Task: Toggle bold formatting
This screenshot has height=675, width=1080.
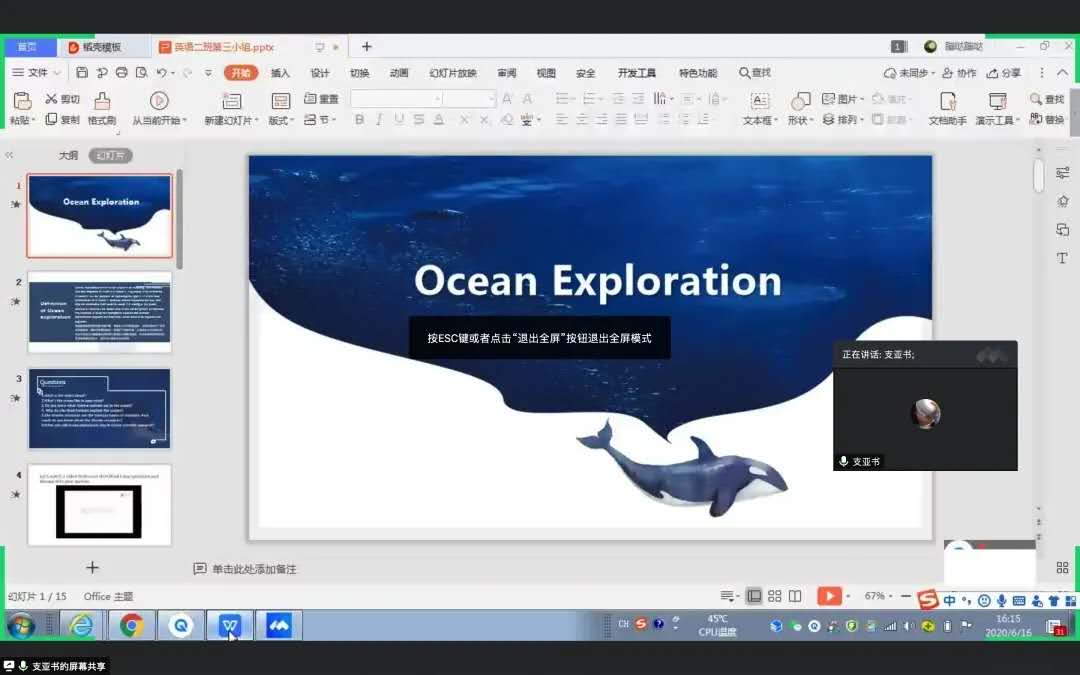Action: tap(359, 120)
